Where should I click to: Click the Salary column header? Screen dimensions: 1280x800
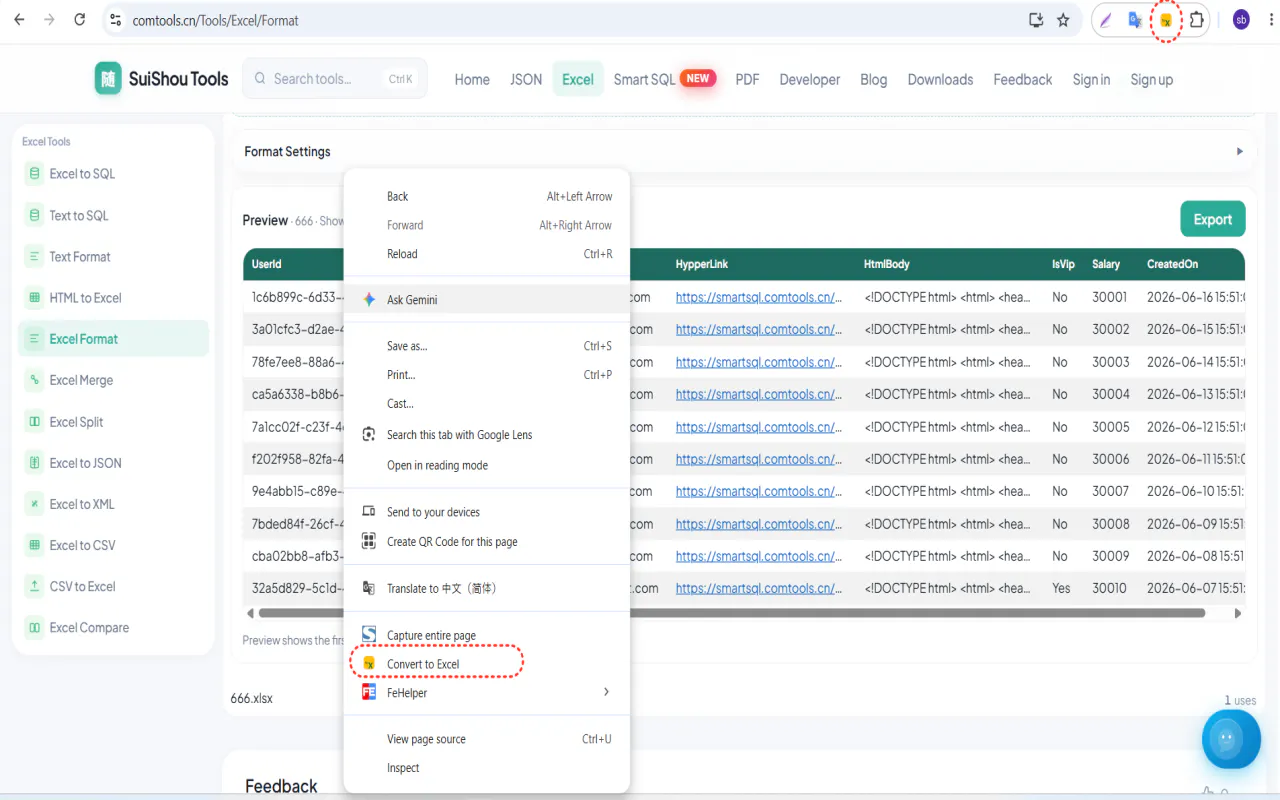coord(1106,264)
